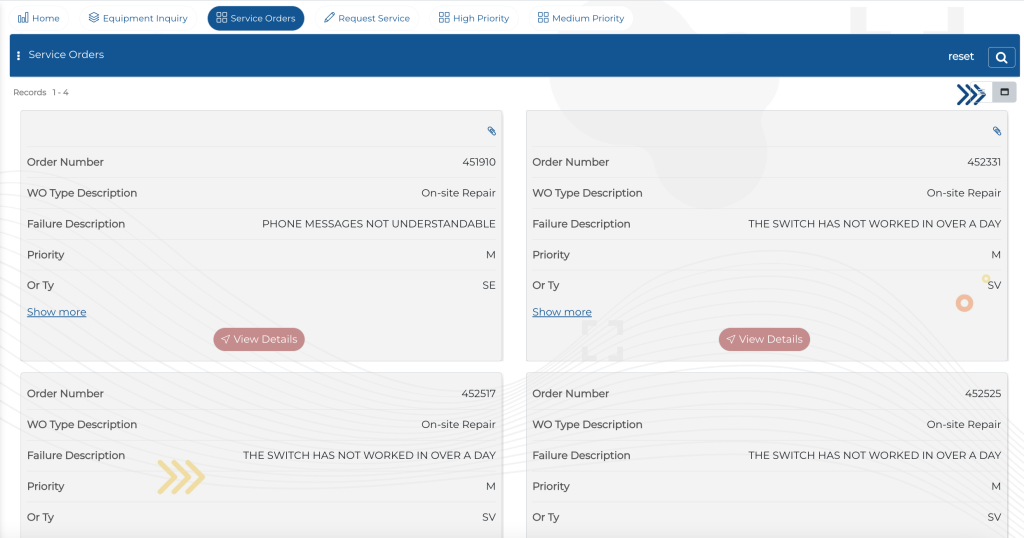Image resolution: width=1024 pixels, height=538 pixels.
Task: Click the Equipment Inquiry layers icon
Action: point(94,18)
